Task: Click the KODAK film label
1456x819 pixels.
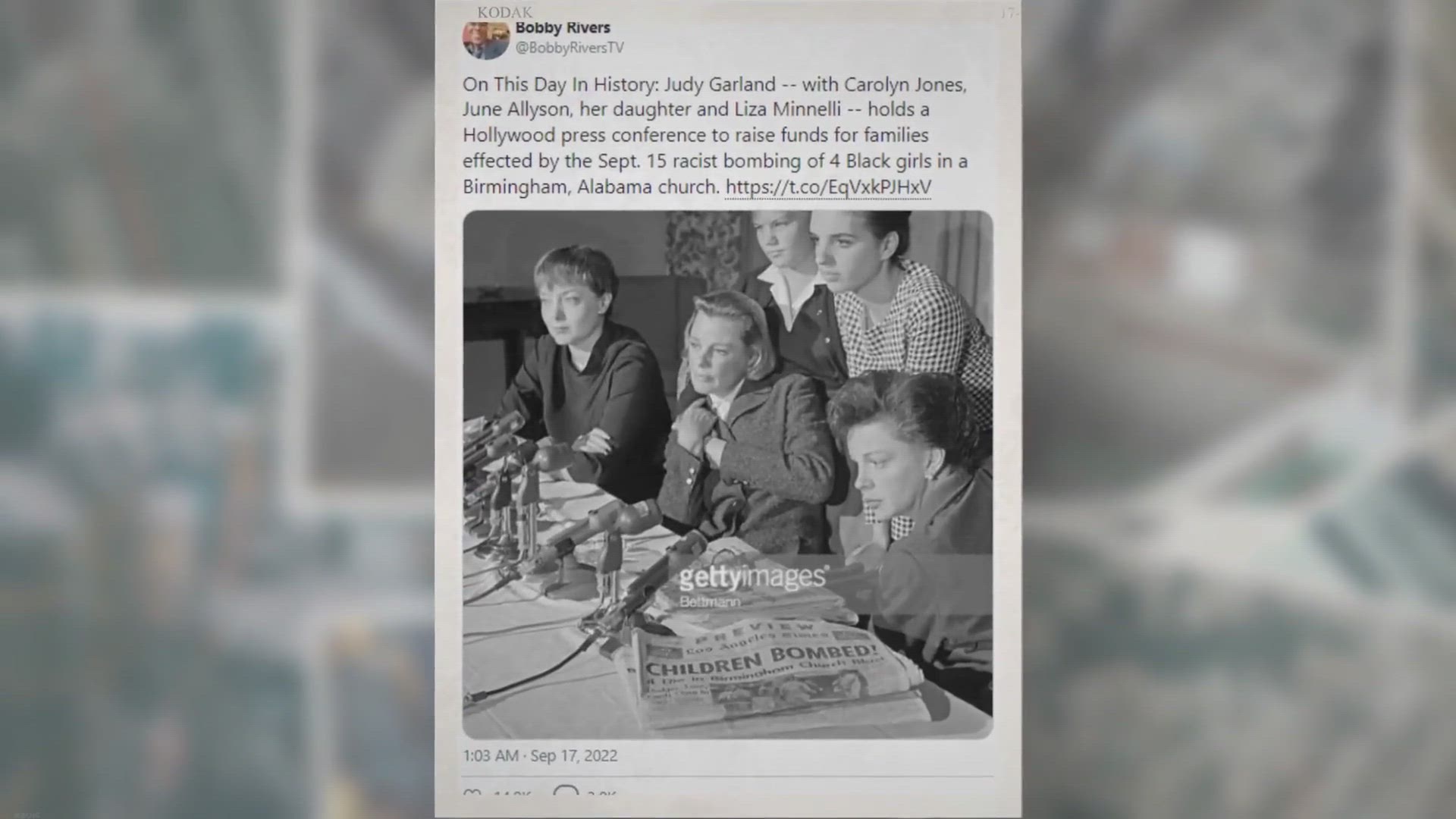Action: [505, 12]
